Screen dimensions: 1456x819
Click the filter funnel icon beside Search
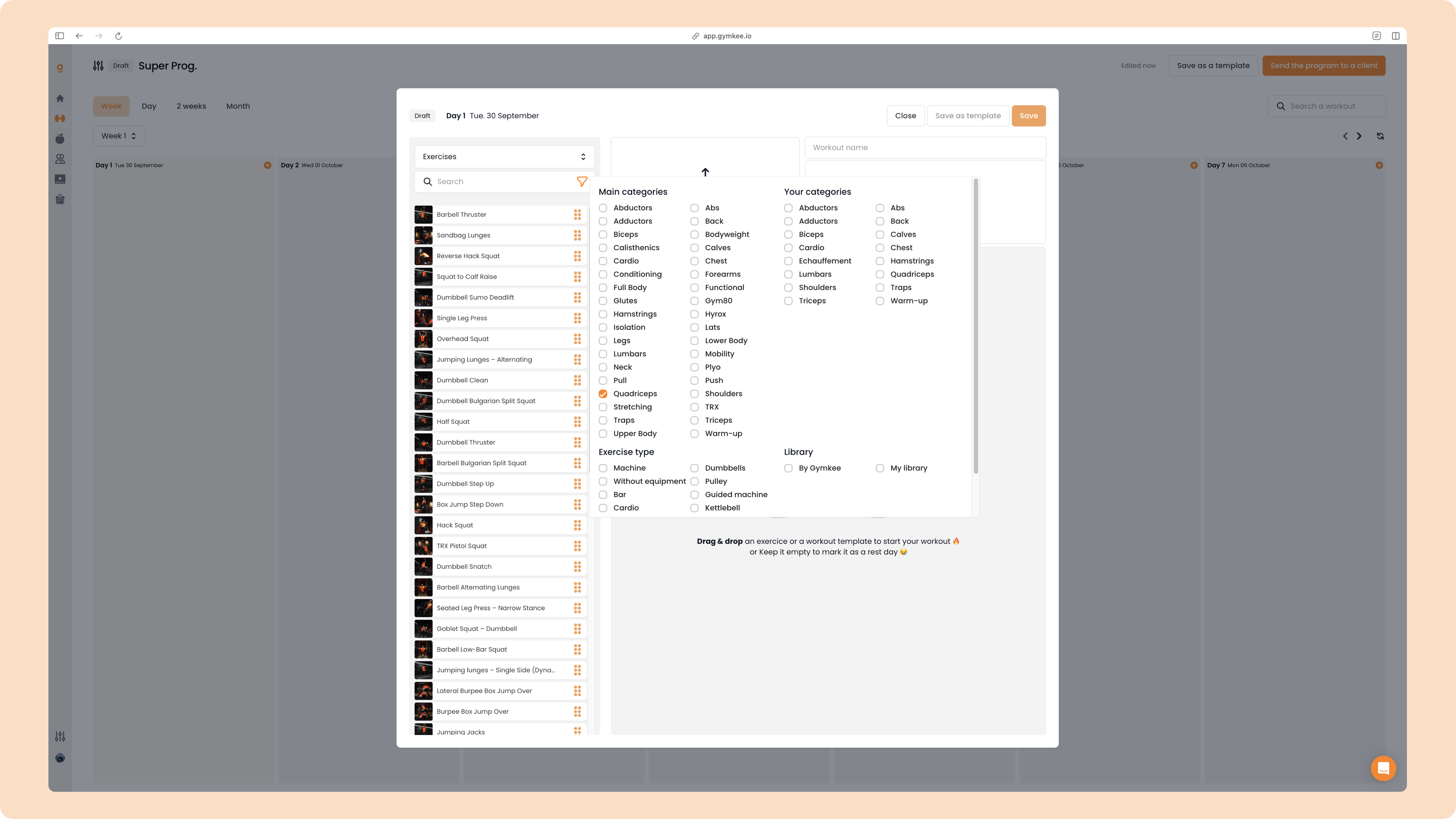tap(582, 182)
